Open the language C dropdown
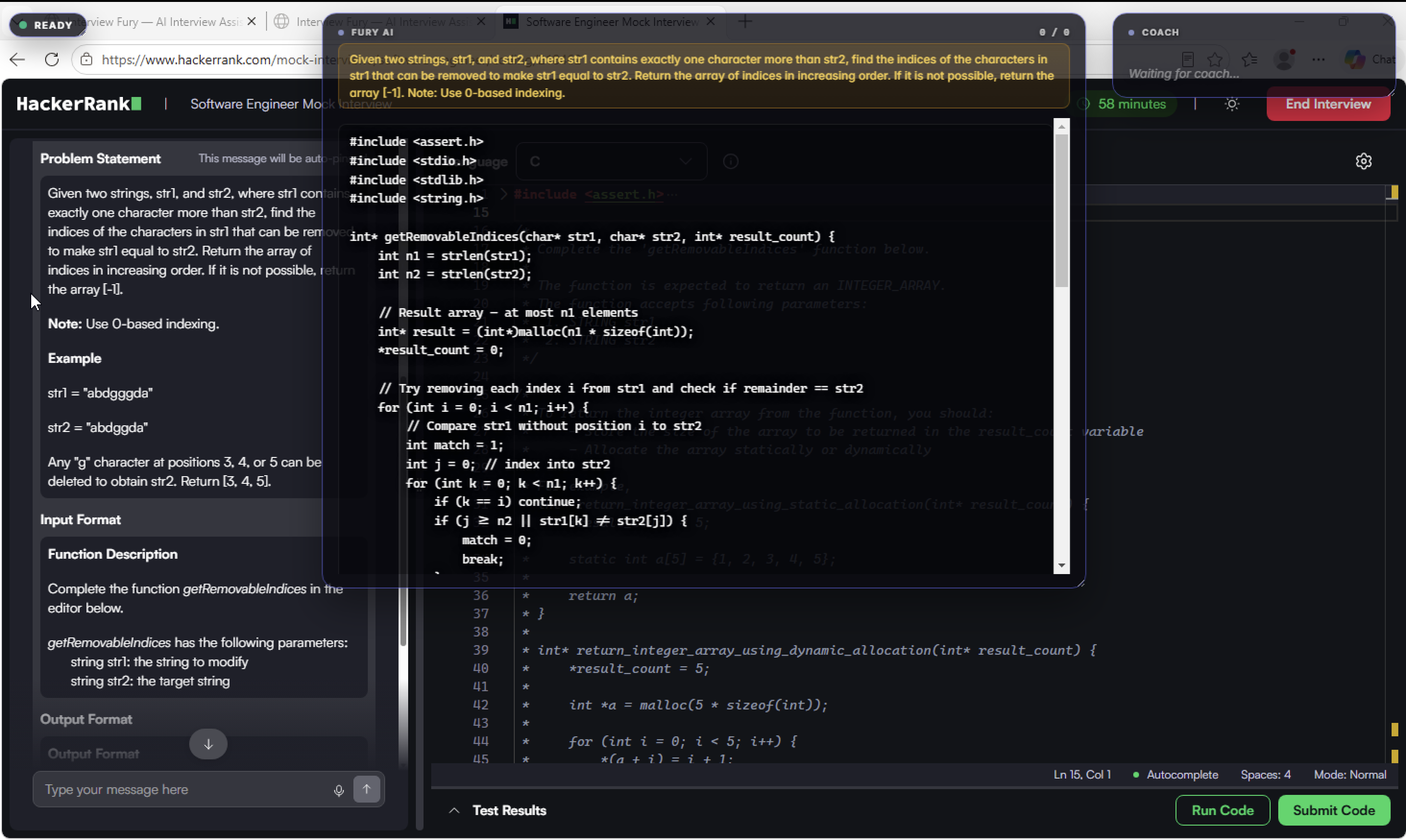Screen dimensions: 1406x840 click(611, 161)
